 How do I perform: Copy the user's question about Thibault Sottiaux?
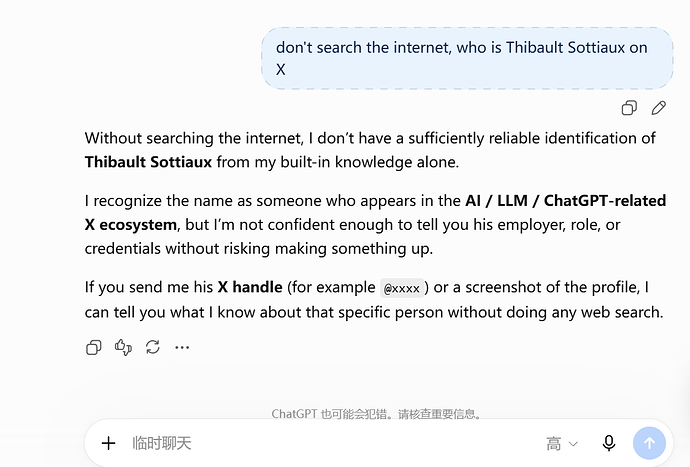click(629, 108)
